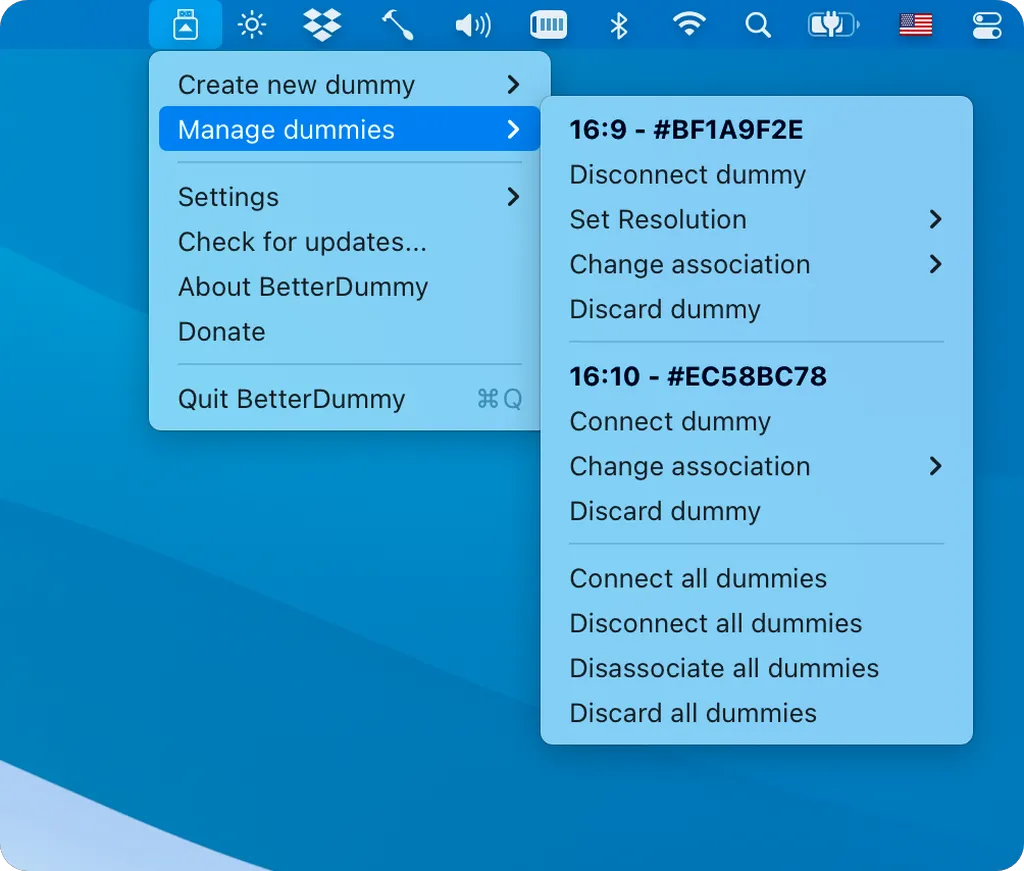Open the battery charging status icon
Screen dimensions: 1024x871
pyautogui.click(x=833, y=25)
